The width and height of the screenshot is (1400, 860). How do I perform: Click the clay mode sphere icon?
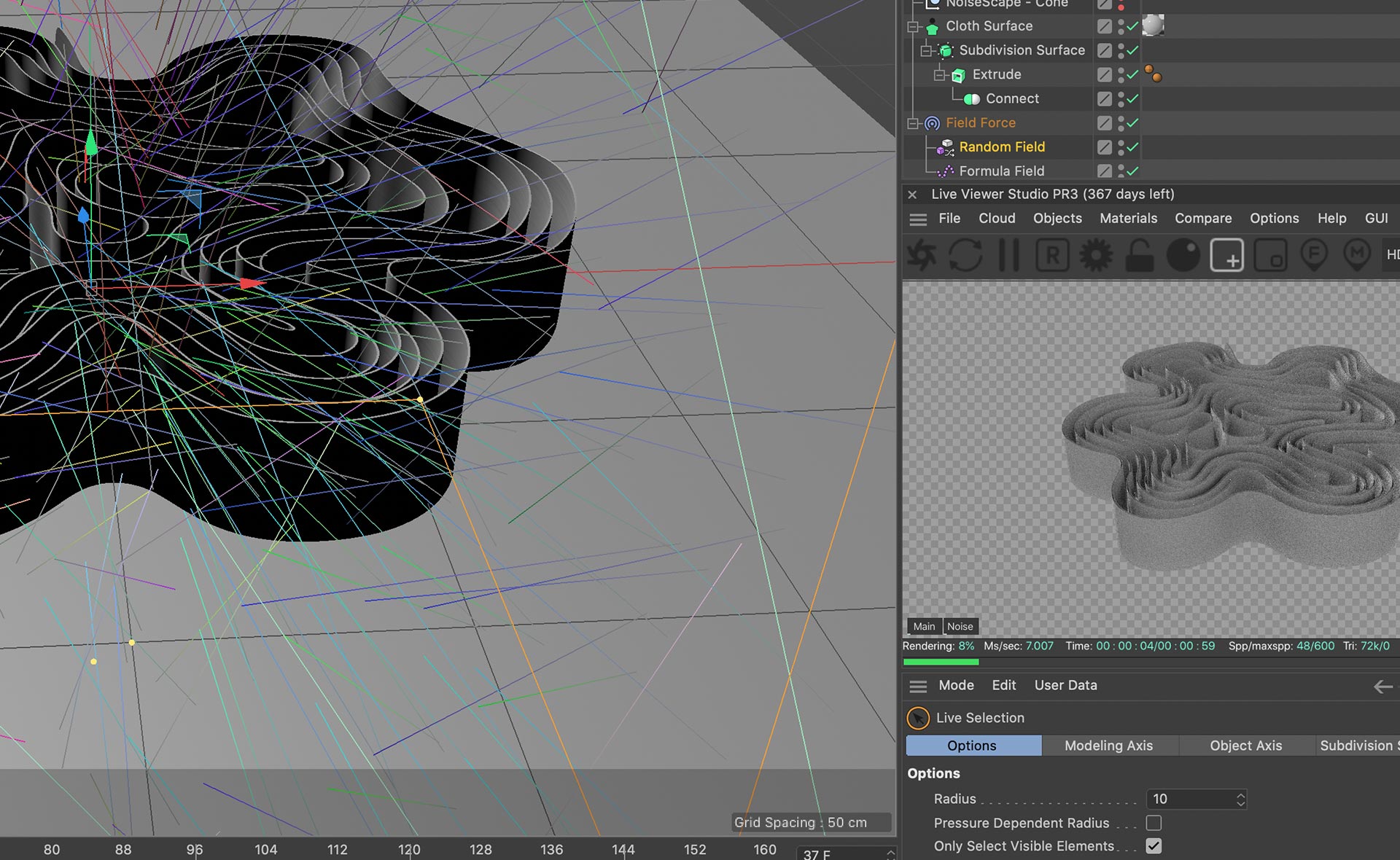click(x=1183, y=256)
